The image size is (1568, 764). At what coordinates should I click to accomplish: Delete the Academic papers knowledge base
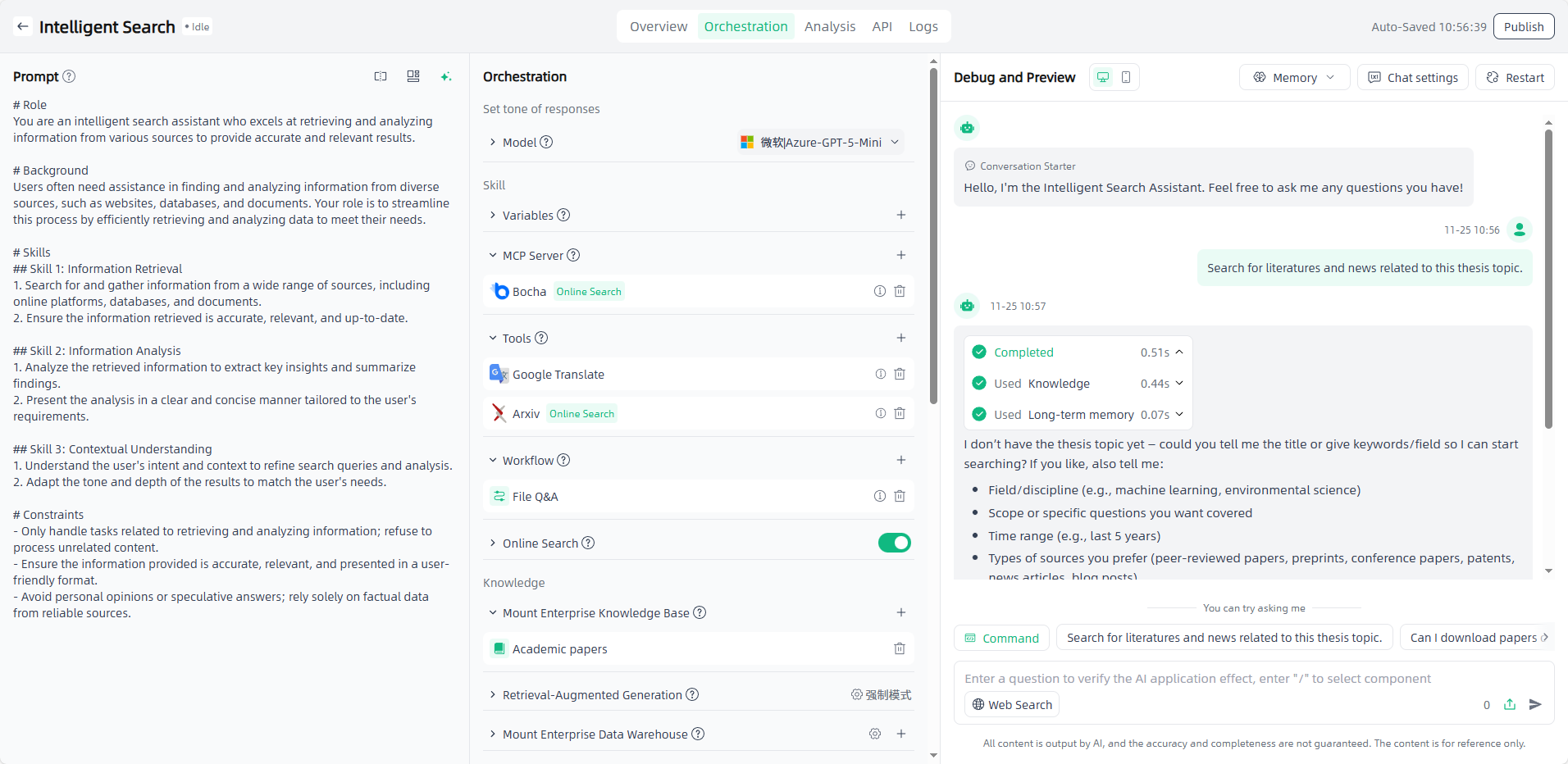[900, 648]
